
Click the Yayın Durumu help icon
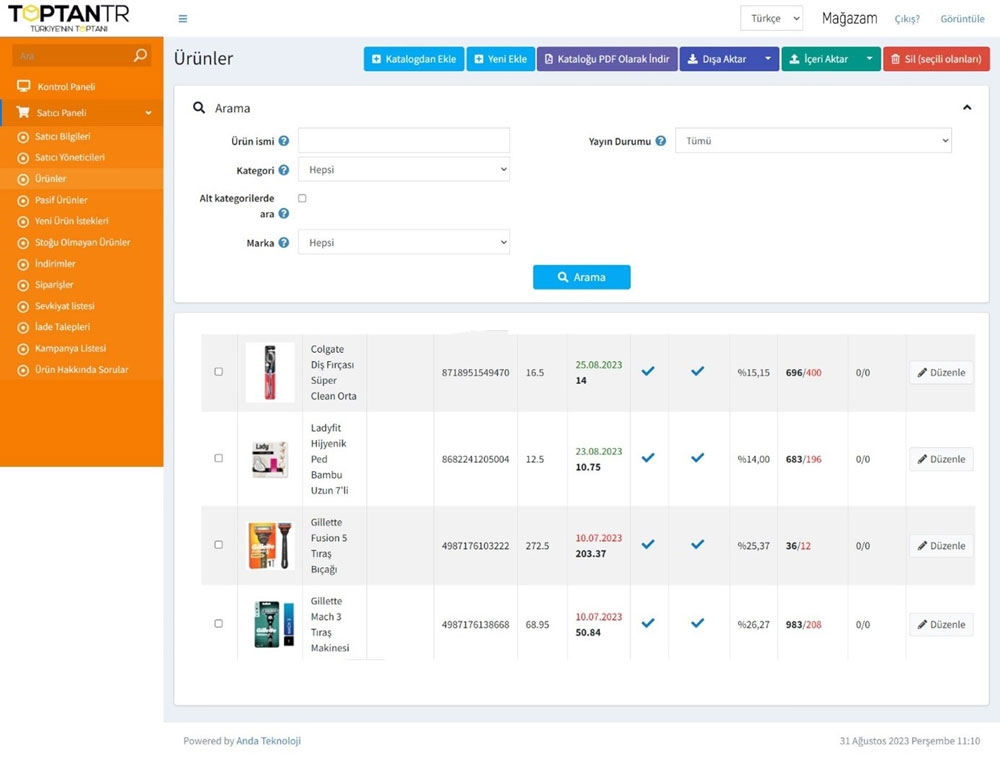point(661,141)
